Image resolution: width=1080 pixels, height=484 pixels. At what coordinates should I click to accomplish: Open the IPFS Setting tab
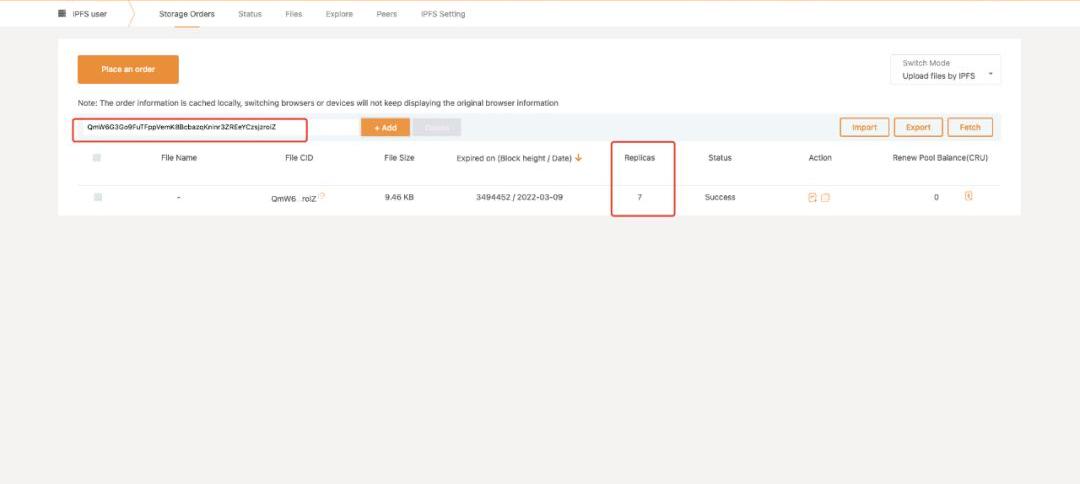pyautogui.click(x=442, y=14)
